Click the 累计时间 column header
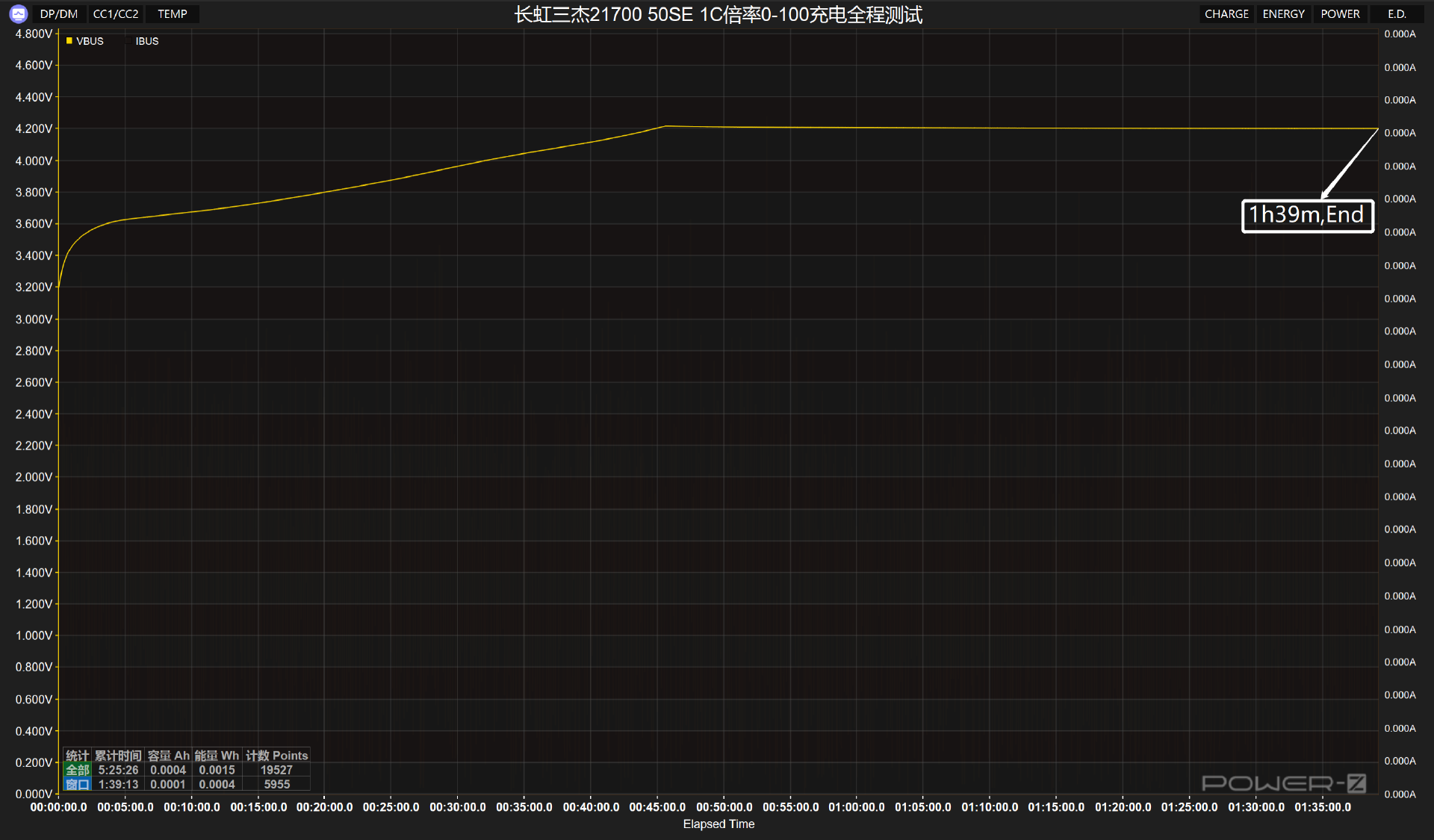This screenshot has height=840, width=1434. tap(118, 756)
